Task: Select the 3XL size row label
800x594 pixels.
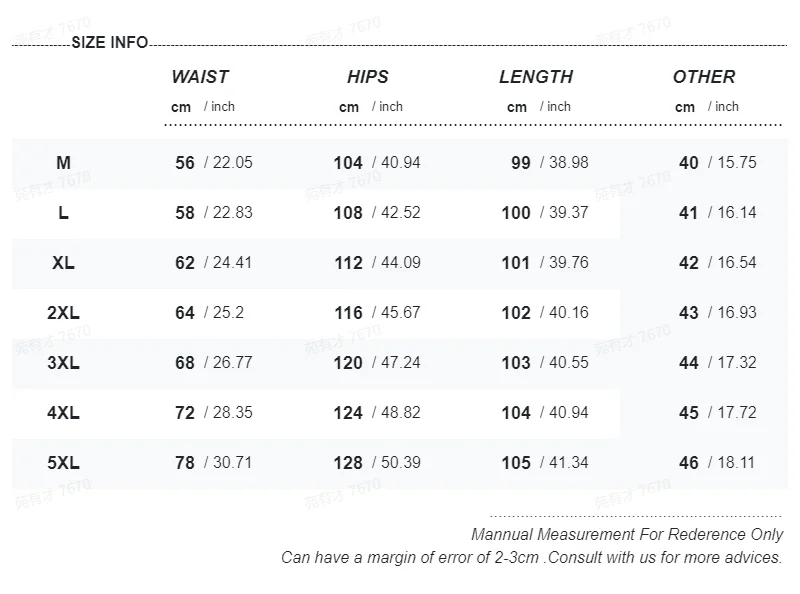Action: click(64, 363)
